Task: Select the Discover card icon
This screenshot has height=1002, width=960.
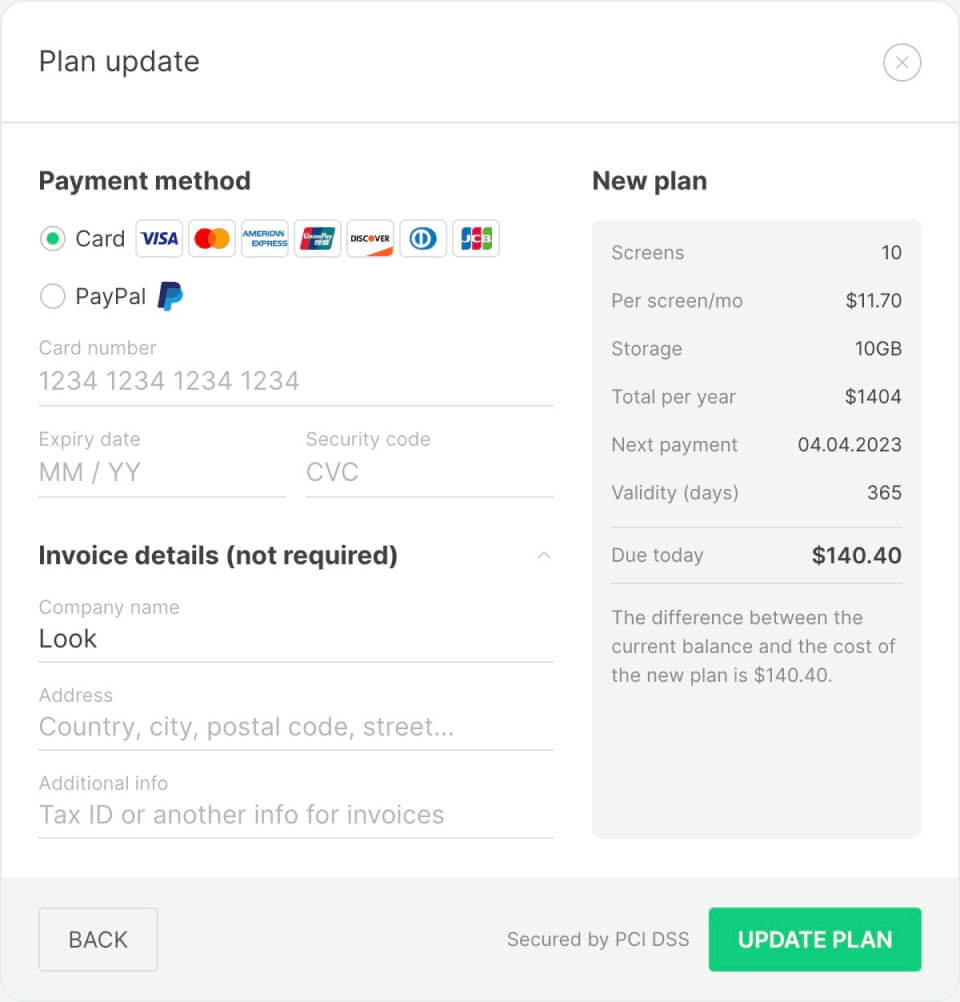Action: coord(370,238)
